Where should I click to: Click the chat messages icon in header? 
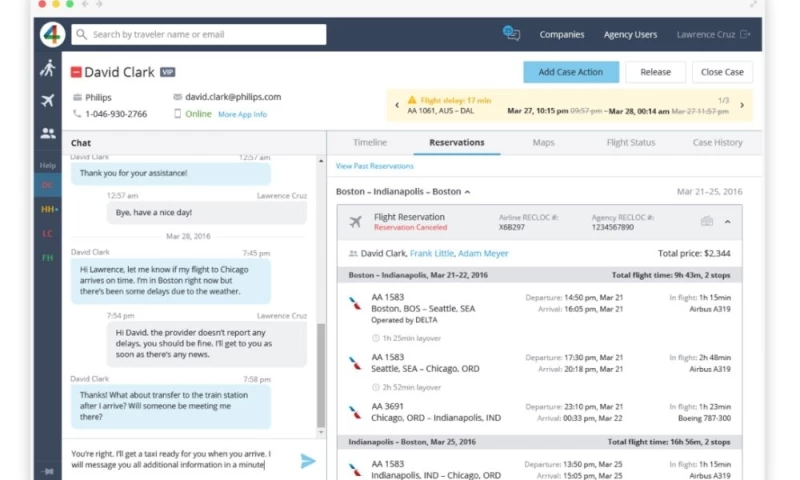[511, 34]
